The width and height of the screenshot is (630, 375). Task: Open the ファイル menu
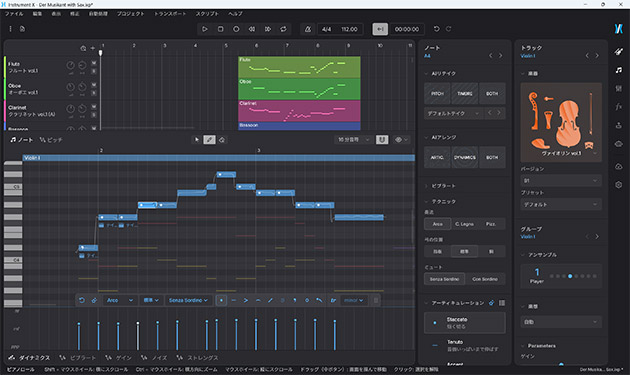[x=14, y=14]
